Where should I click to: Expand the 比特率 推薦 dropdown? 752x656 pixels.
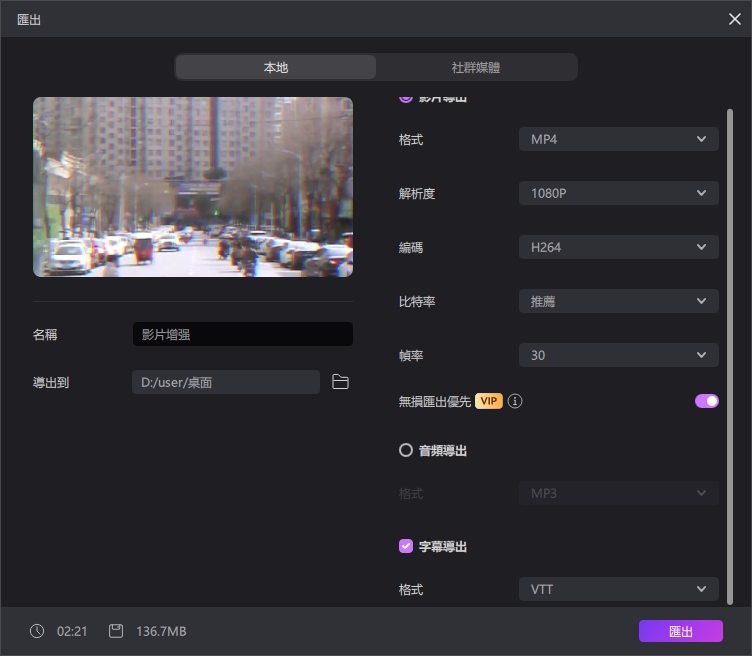[618, 301]
